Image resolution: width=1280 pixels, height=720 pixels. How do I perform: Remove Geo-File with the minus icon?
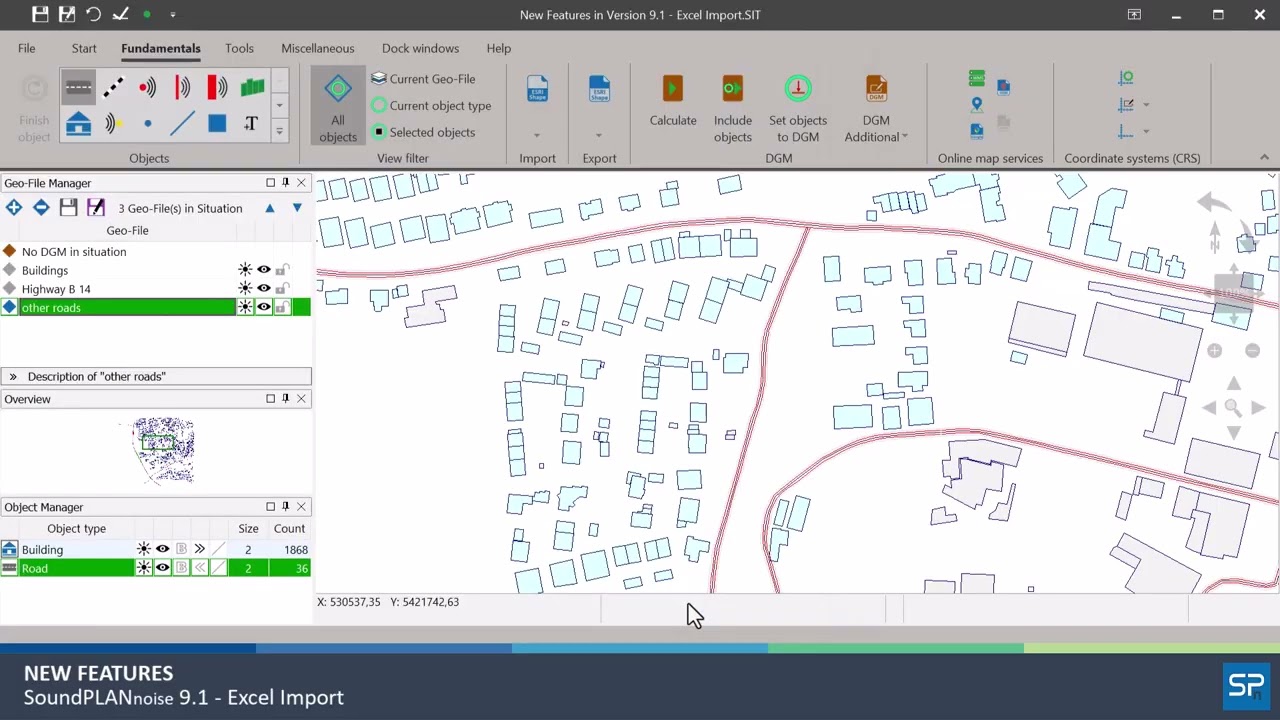tap(41, 208)
